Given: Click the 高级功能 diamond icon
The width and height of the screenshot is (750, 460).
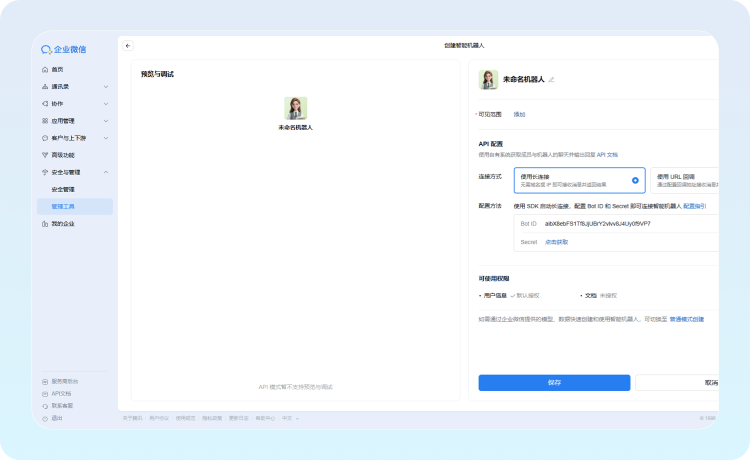Looking at the screenshot, I should pyautogui.click(x=45, y=155).
